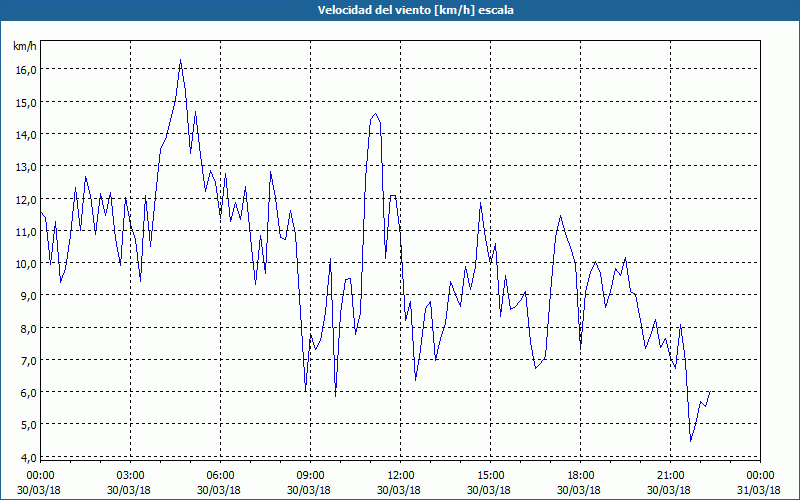
Task: Select the "14,0" y-axis value
Action: 26,135
